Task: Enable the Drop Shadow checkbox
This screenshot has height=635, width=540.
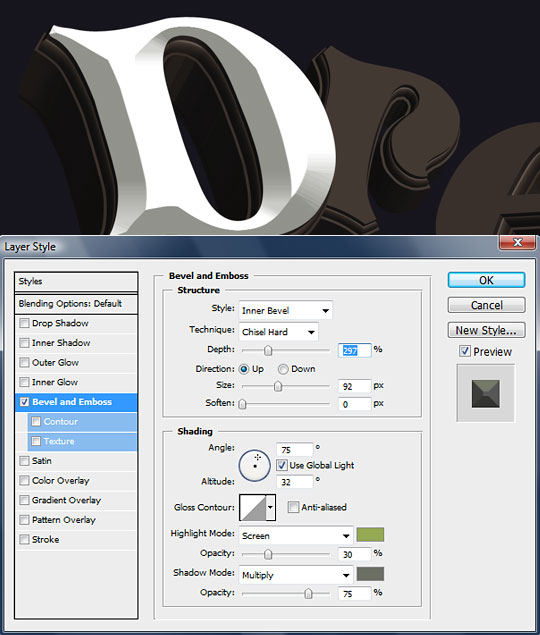Action: coord(24,323)
